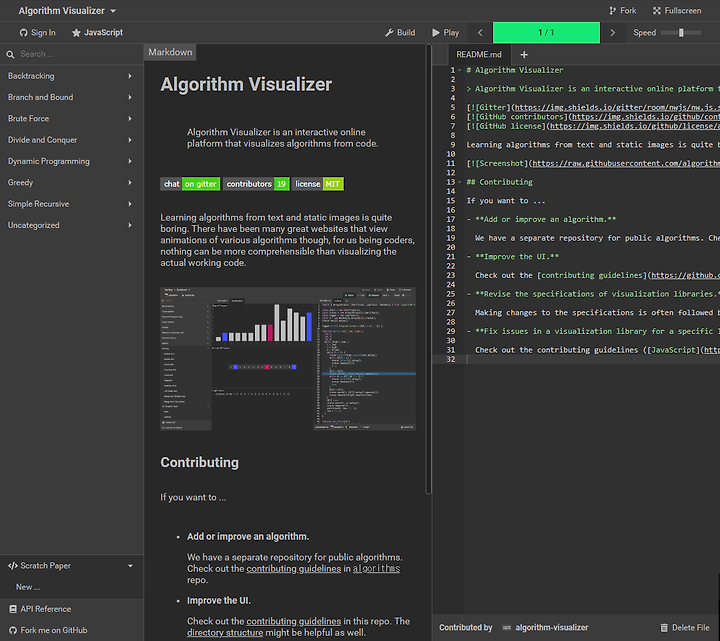
Task: Go to next step with right chevron
Action: click(613, 33)
